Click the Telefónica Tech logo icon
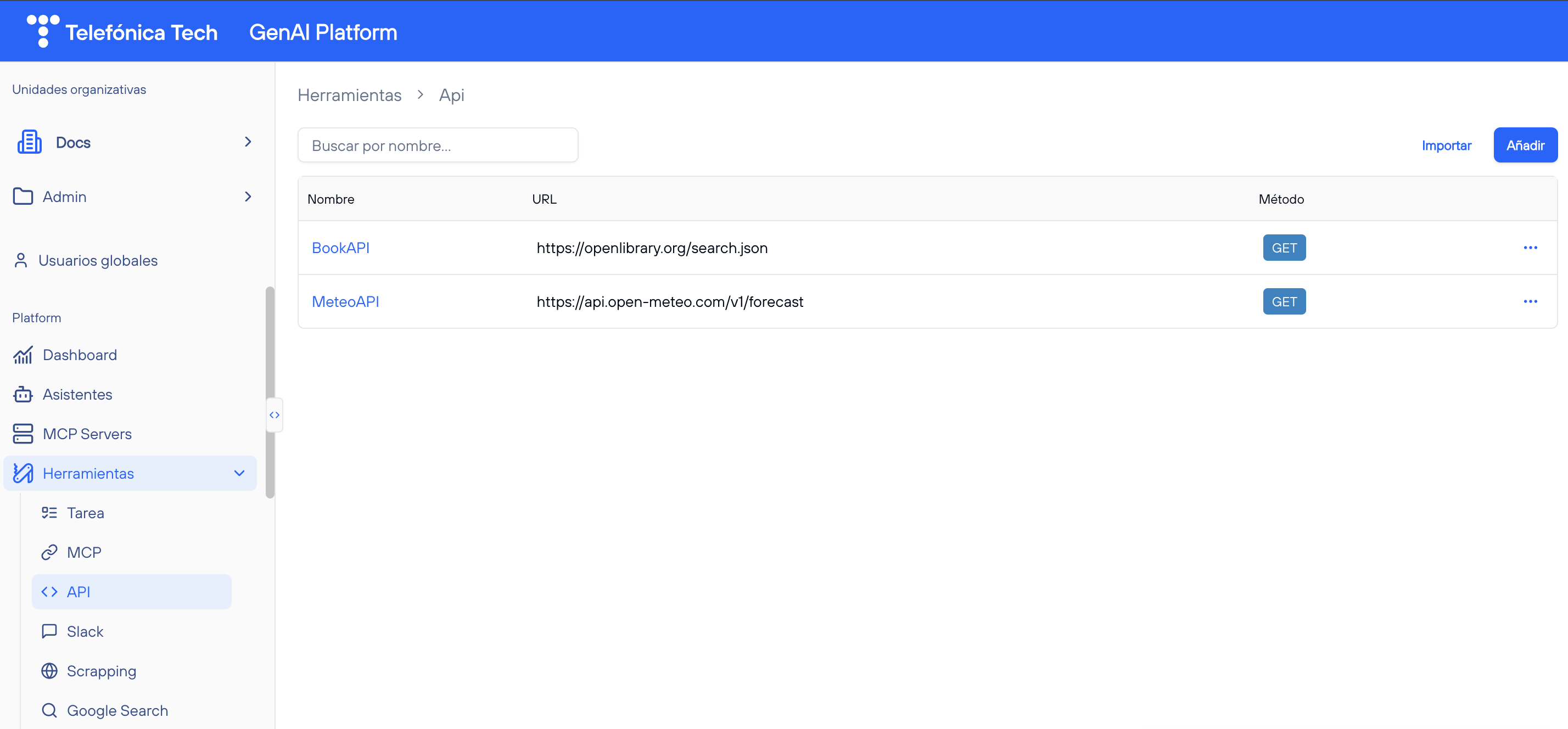The width and height of the screenshot is (1568, 729). coord(43,30)
